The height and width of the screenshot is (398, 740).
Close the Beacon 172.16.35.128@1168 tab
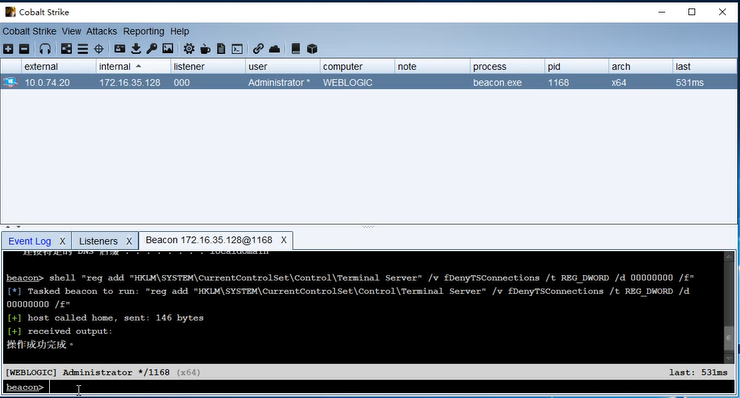[x=284, y=240]
